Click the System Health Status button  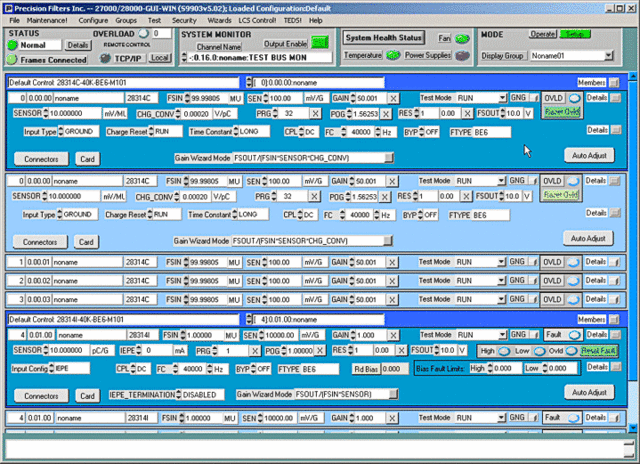[x=383, y=38]
